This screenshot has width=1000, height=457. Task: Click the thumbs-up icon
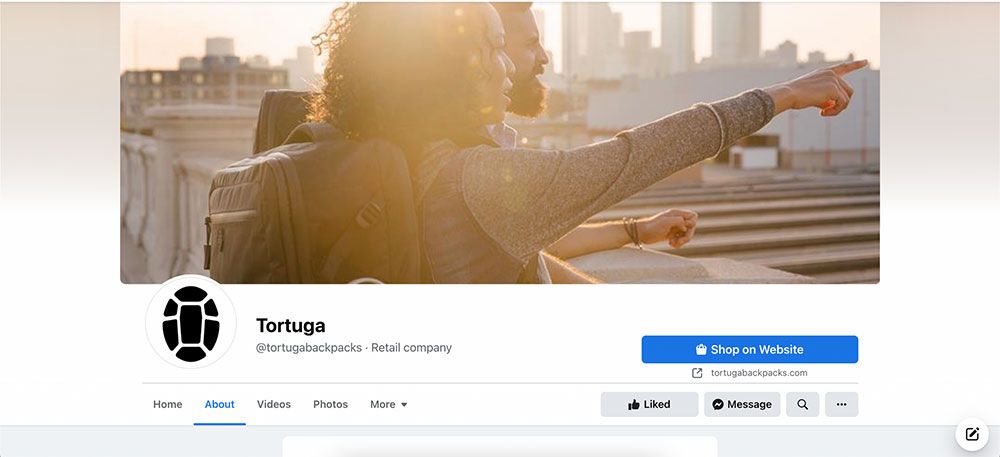tap(634, 404)
